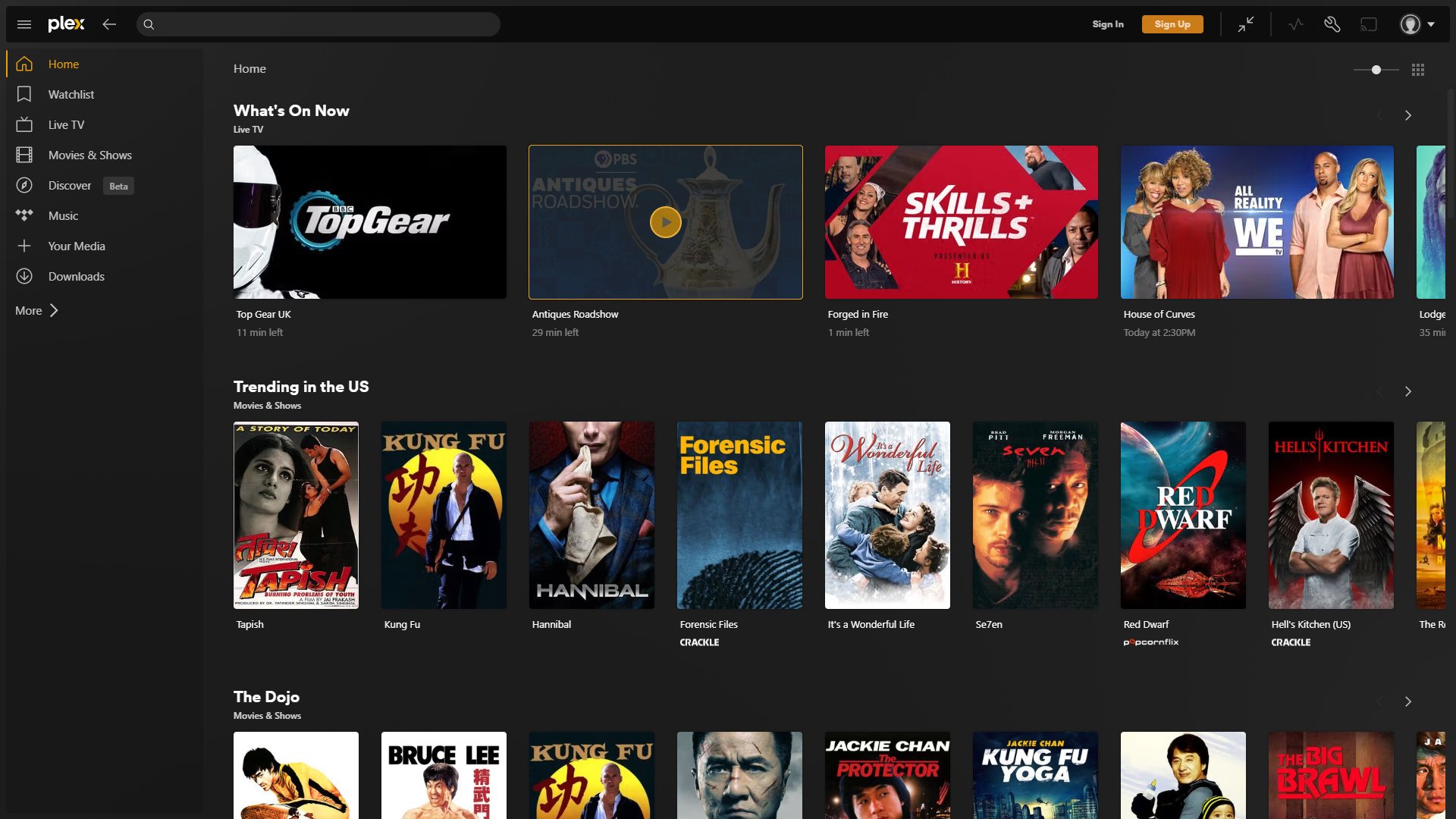
Task: Expand the More sidebar section
Action: coord(36,310)
